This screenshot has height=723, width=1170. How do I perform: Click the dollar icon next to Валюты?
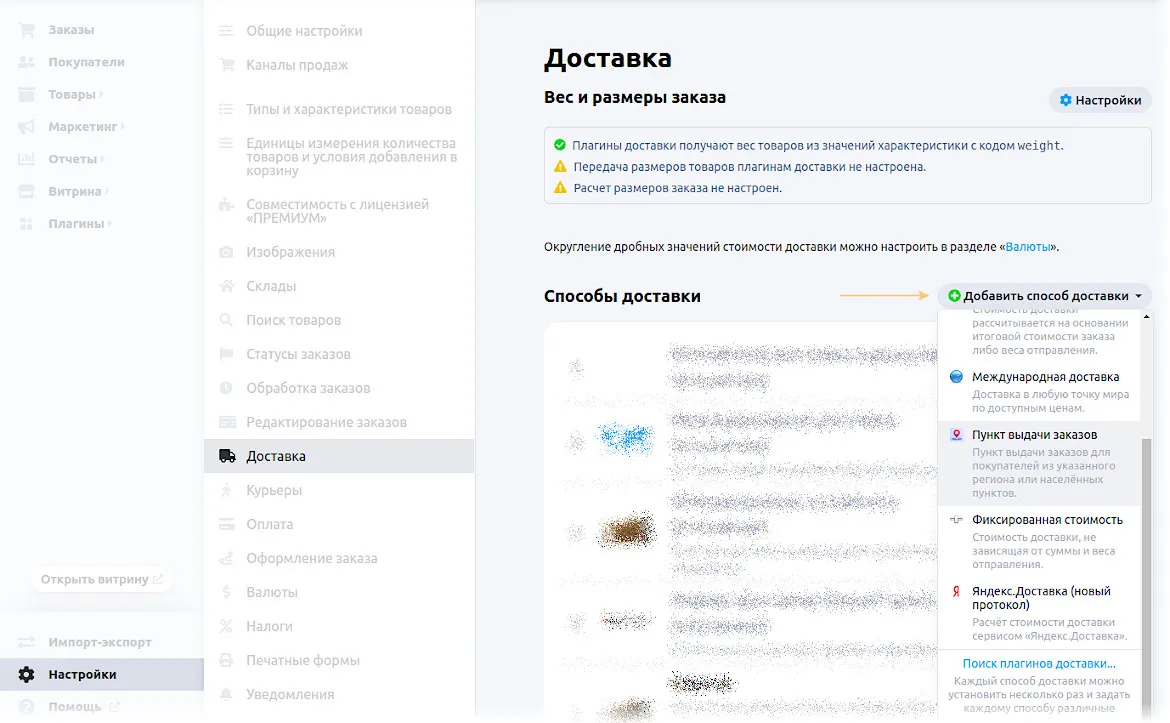click(228, 592)
